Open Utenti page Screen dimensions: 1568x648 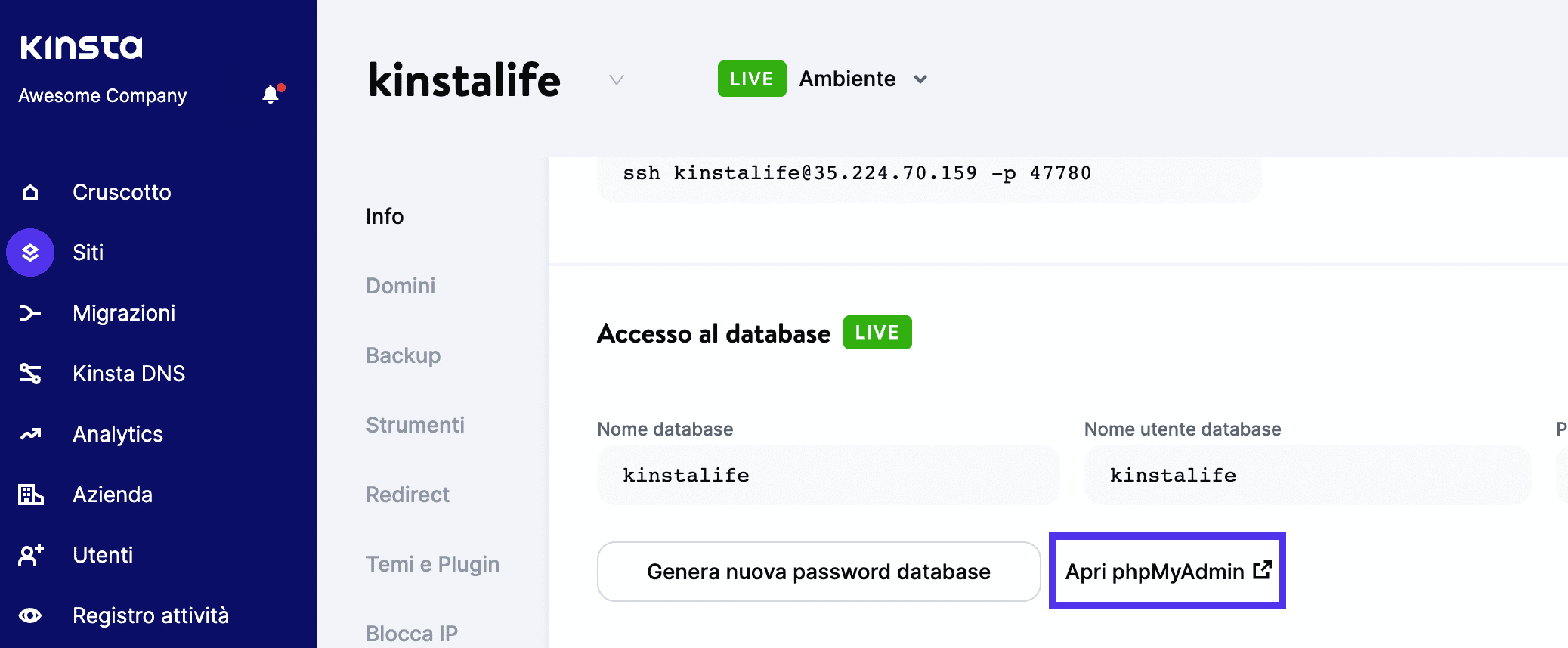103,555
